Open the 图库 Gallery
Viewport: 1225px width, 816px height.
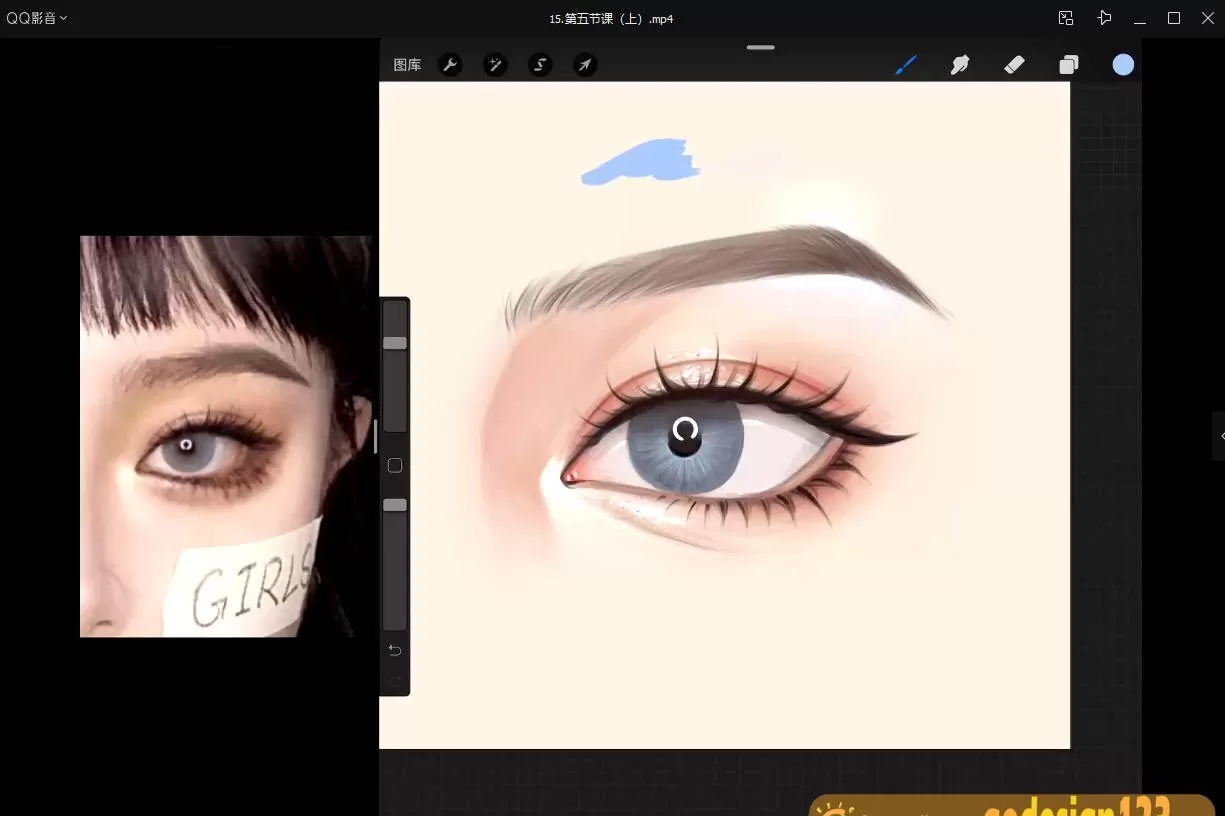tap(407, 64)
